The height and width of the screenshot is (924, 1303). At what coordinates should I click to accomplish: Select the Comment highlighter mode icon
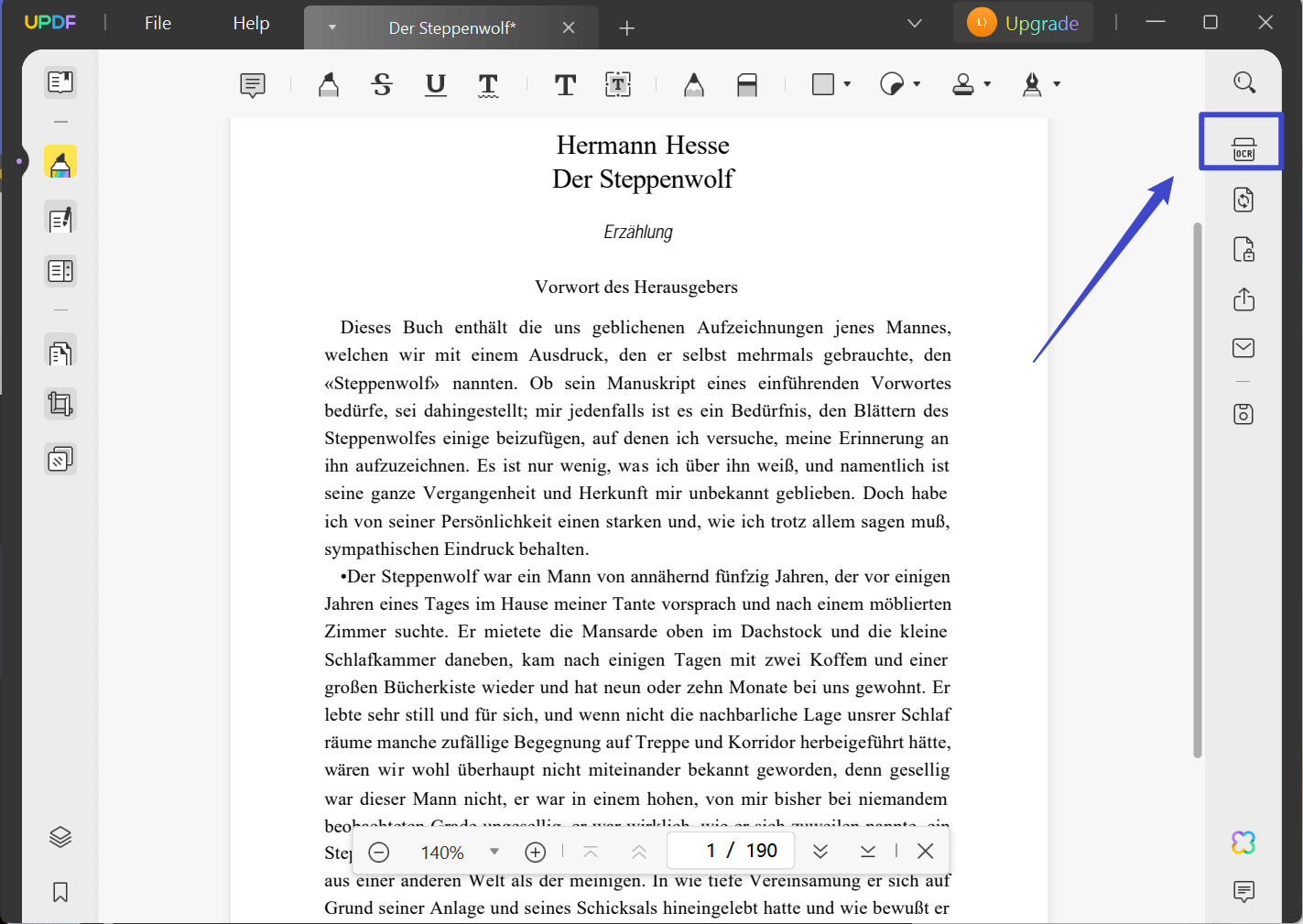pos(60,162)
